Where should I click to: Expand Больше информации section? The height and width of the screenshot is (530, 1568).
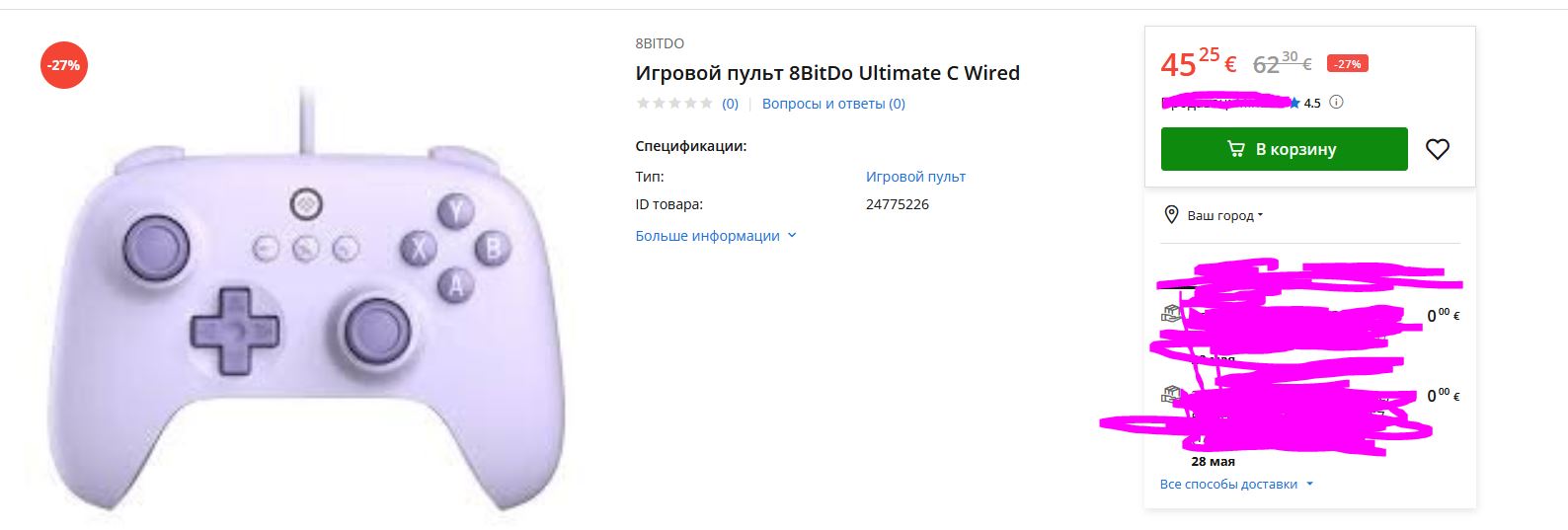tap(716, 236)
